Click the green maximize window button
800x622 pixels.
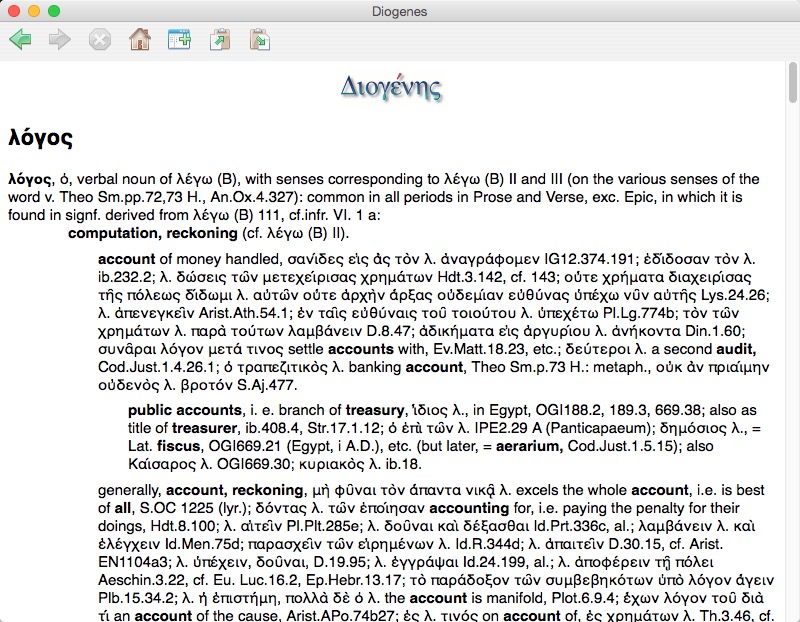coord(54,11)
